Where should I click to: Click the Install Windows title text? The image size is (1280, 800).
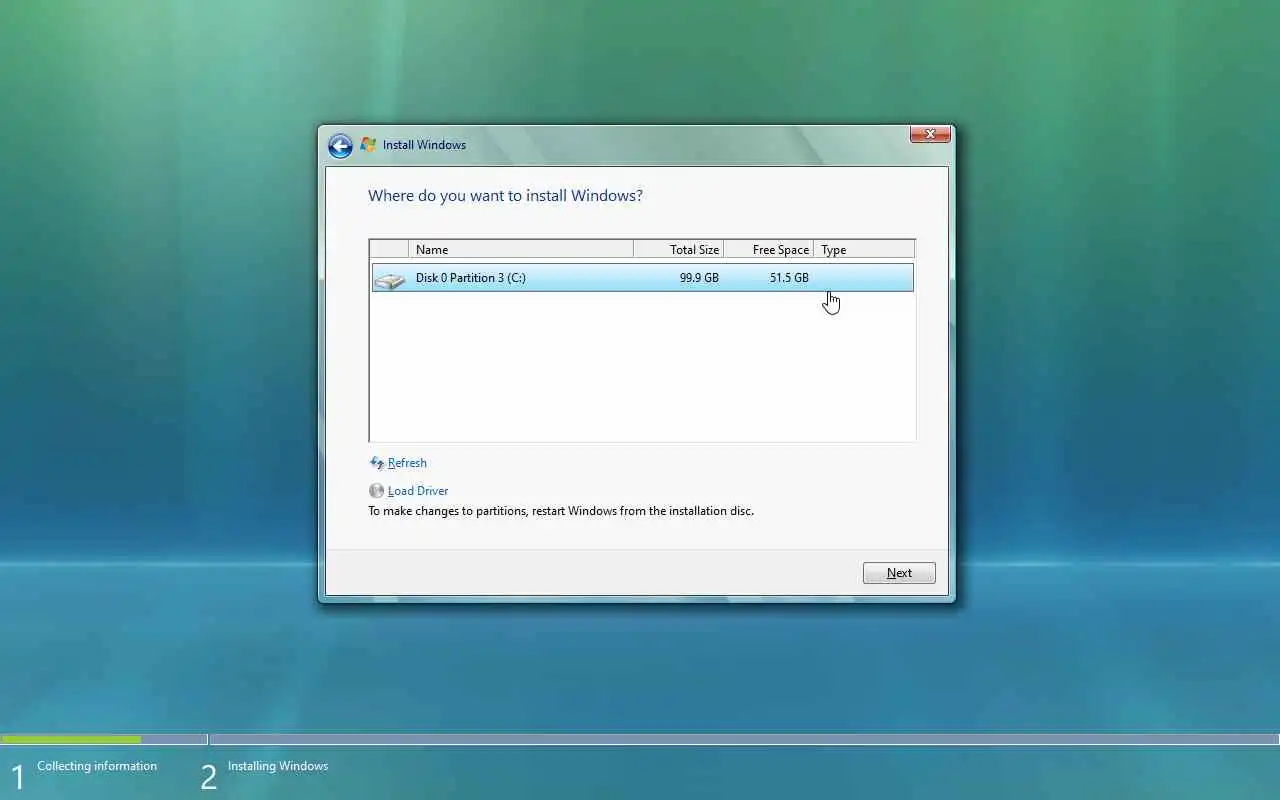pos(424,145)
